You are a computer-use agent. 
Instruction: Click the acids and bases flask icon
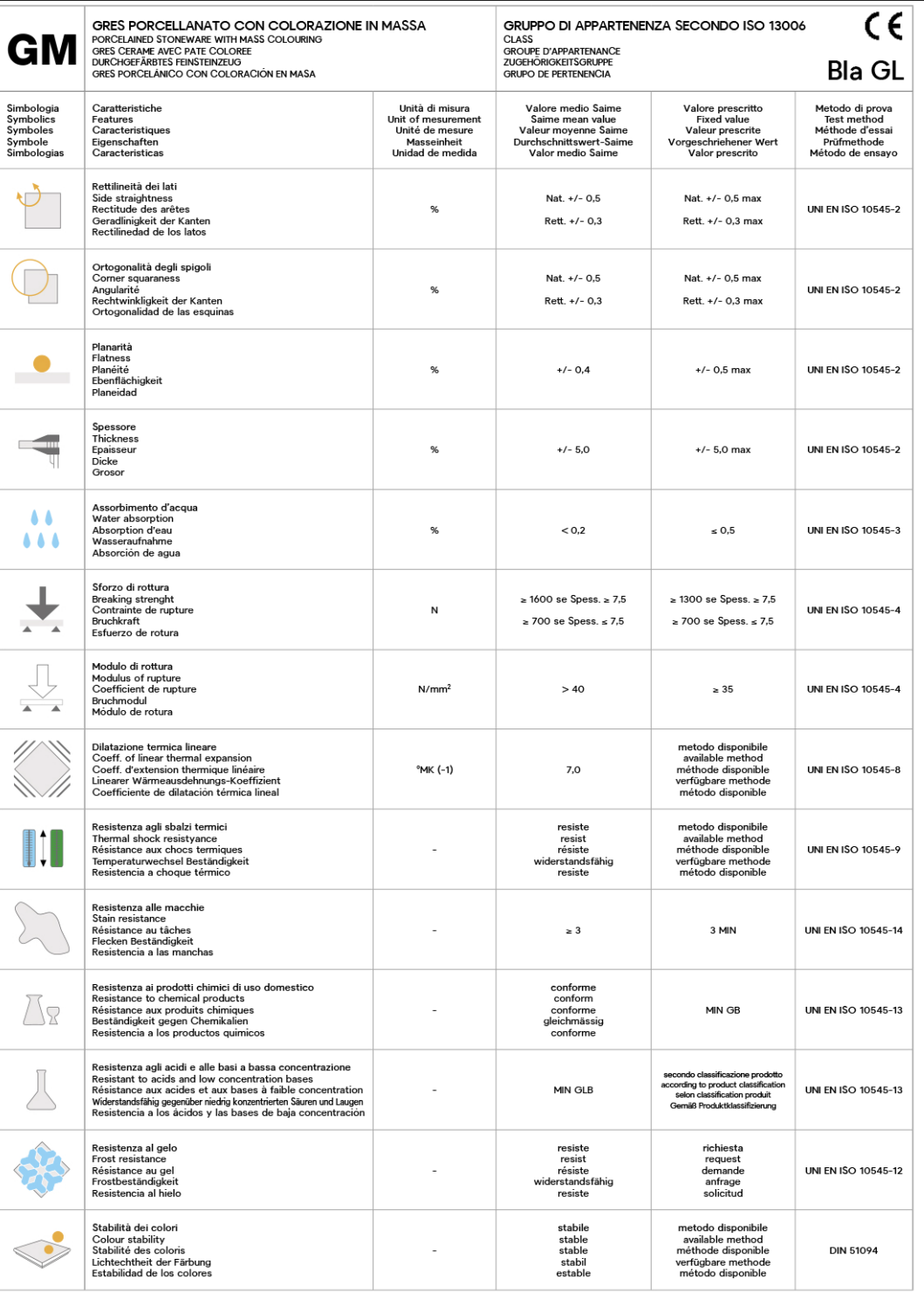tap(41, 1090)
